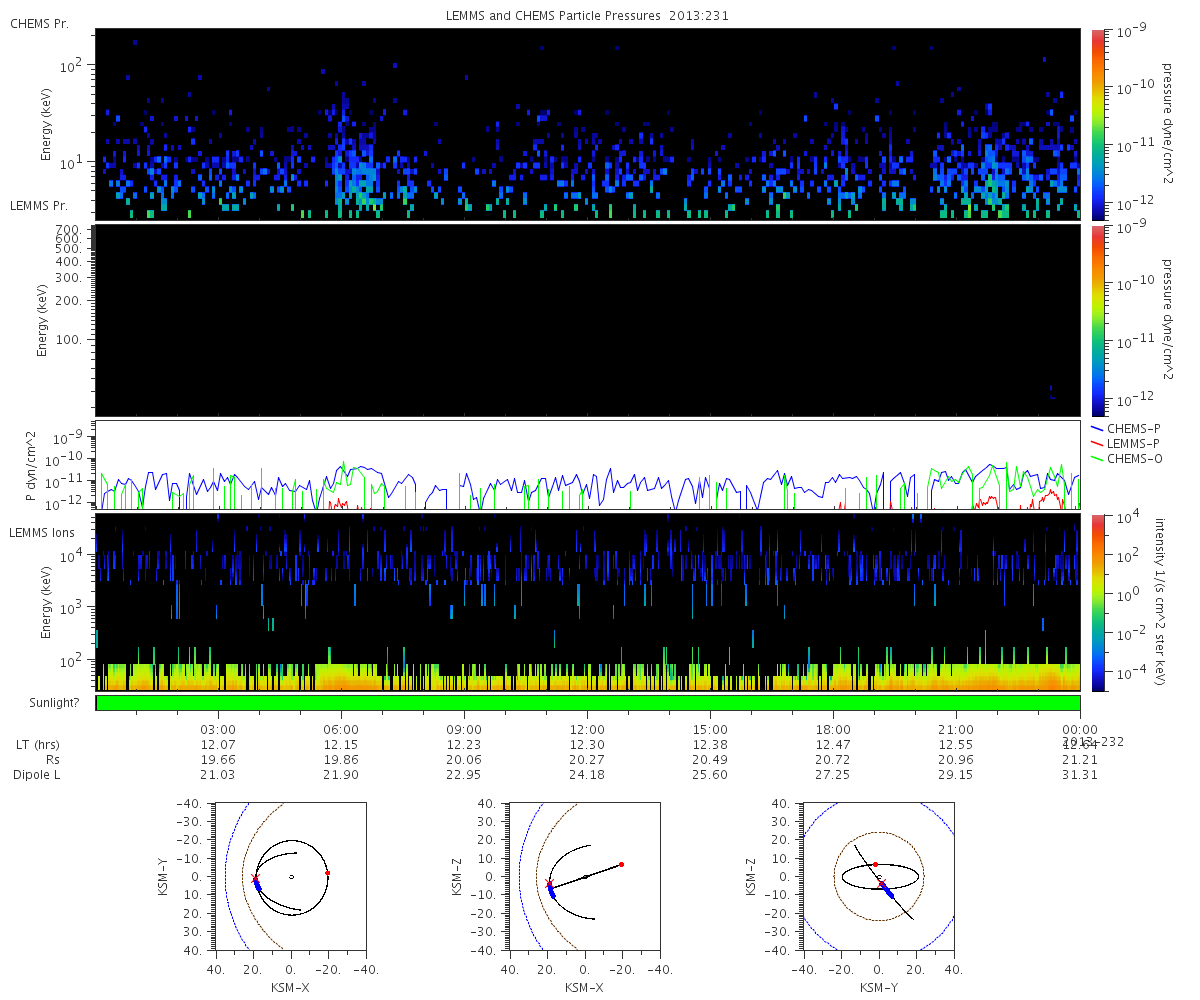
Task: Click the LT (hrs) row label
Action: click(x=37, y=745)
